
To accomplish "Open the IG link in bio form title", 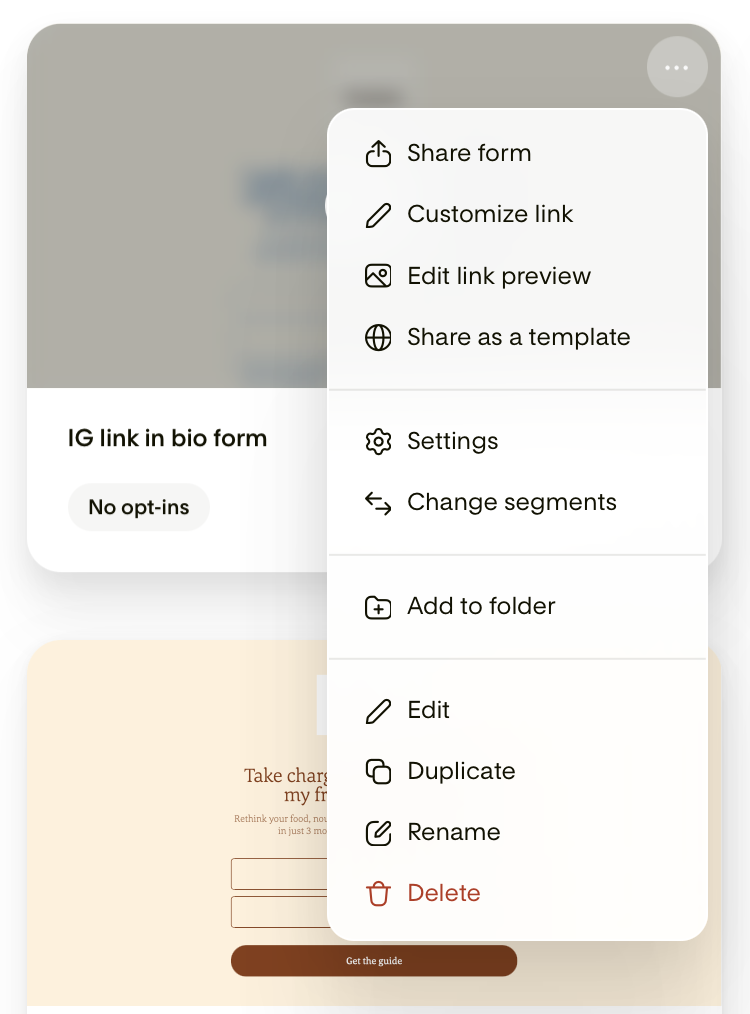I will pyautogui.click(x=167, y=438).
